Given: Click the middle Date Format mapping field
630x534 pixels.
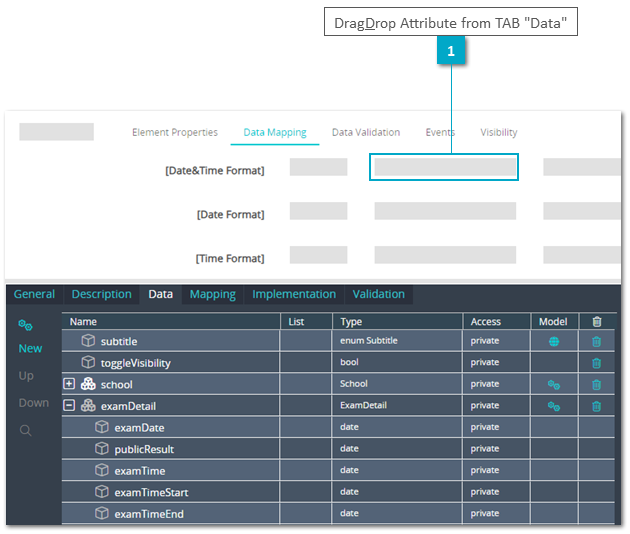Looking at the screenshot, I should 445,211.
